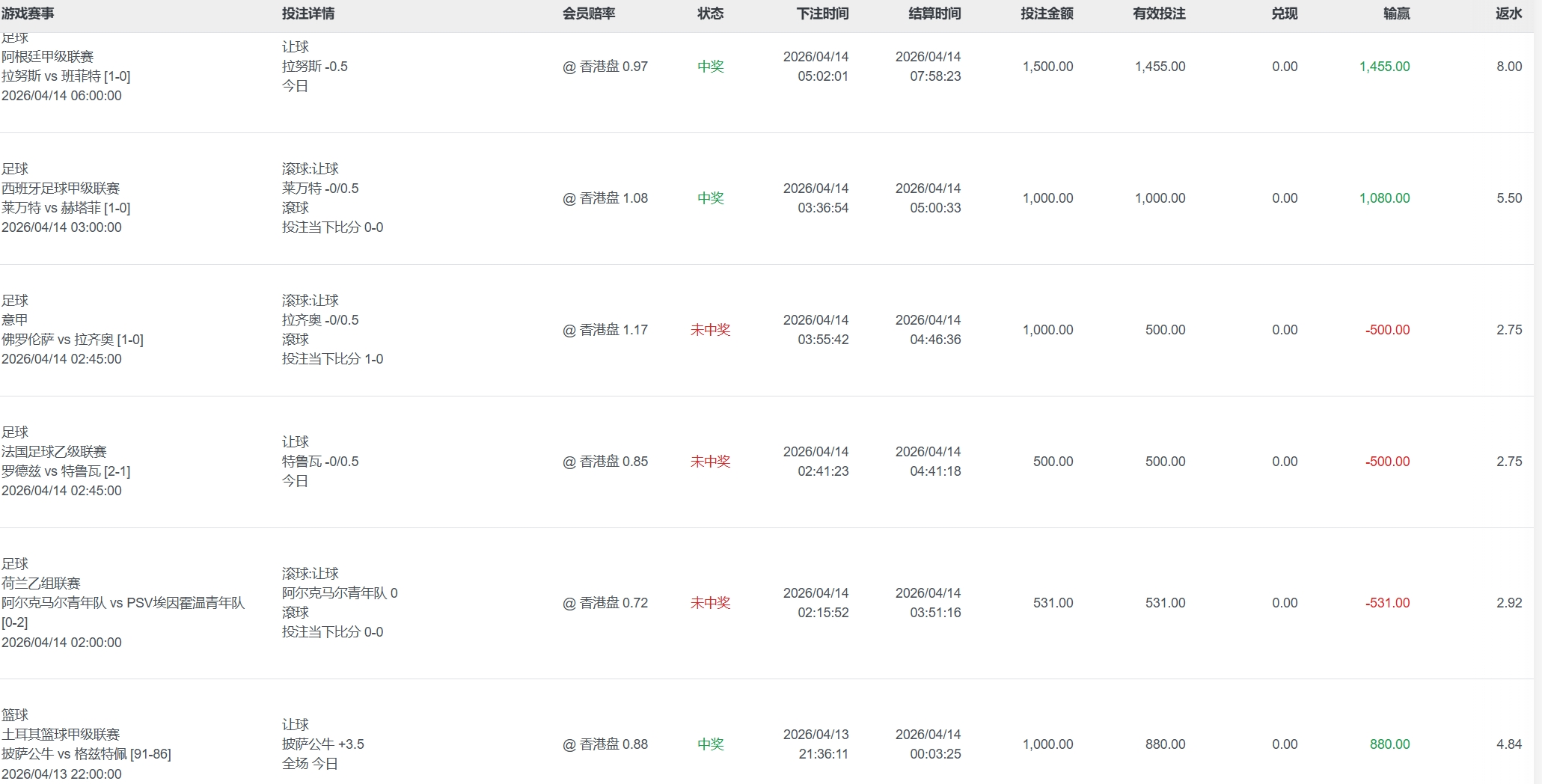
Task: Click the 会员赔率 column header
Action: (588, 13)
